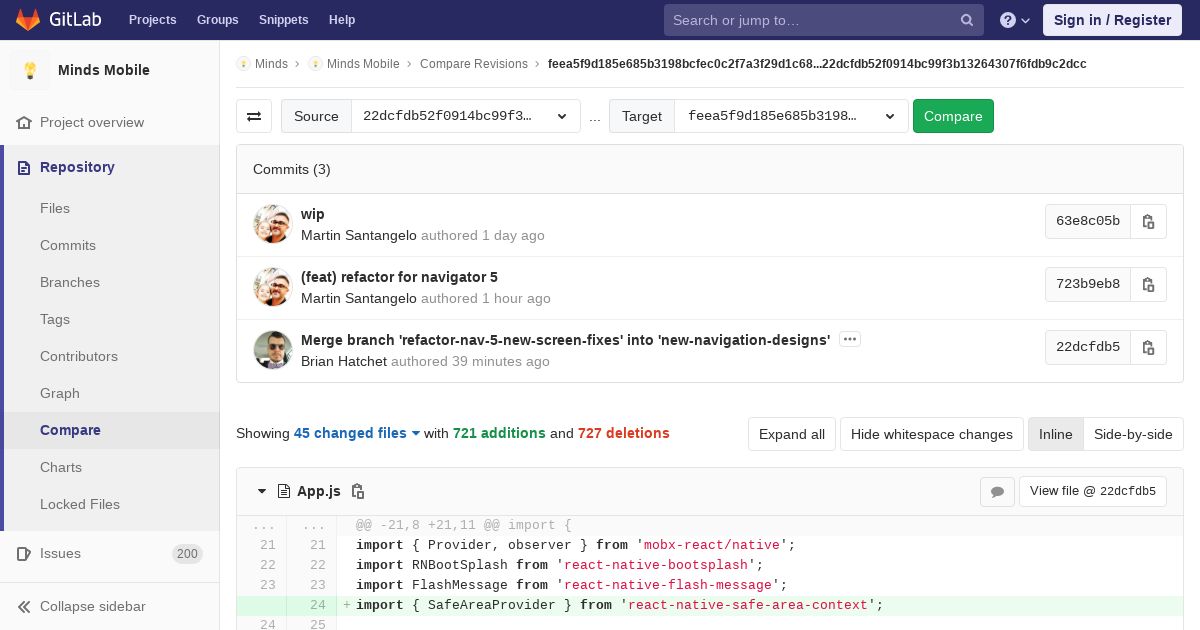Copy App.js file path
The height and width of the screenshot is (630, 1200).
pyautogui.click(x=358, y=491)
